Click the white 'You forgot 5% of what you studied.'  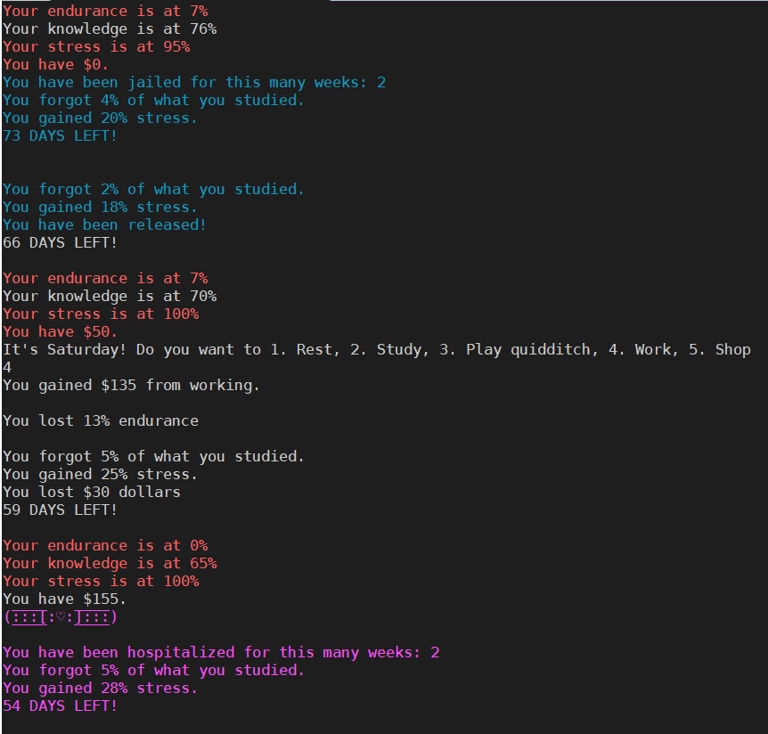154,457
